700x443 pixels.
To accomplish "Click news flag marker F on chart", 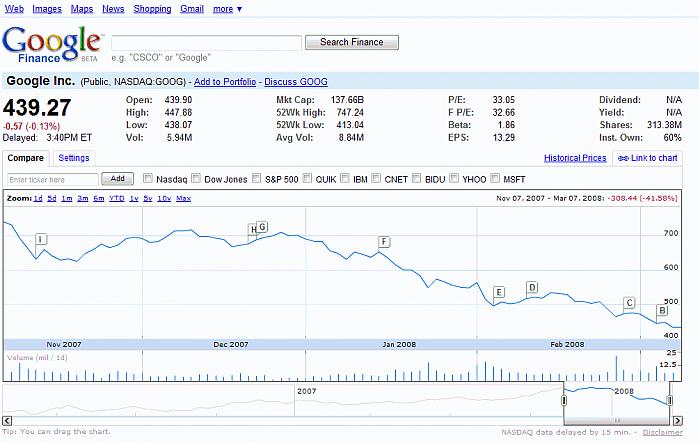I will [x=384, y=242].
